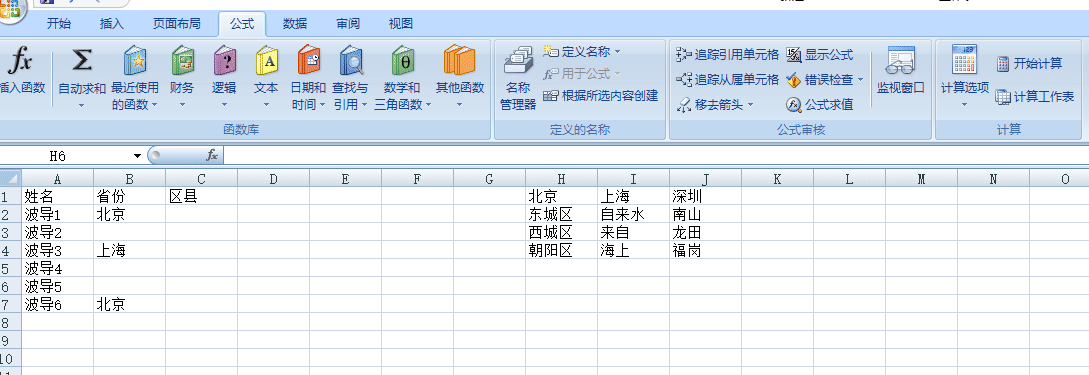Select cell A1 containing 姓名
This screenshot has width=1089, height=375.
coord(58,197)
